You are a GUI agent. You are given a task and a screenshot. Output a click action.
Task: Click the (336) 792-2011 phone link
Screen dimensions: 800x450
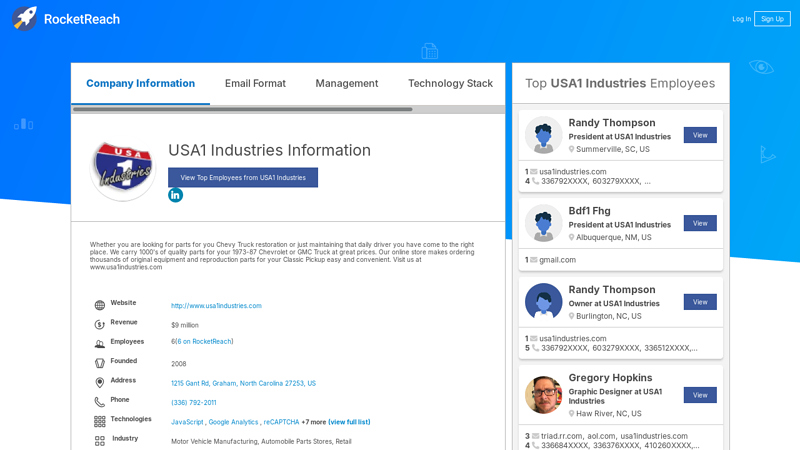pos(193,403)
